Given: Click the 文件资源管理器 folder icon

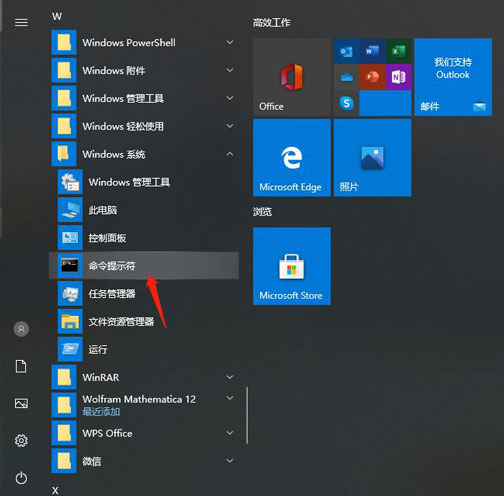Looking at the screenshot, I should pyautogui.click(x=70, y=322).
